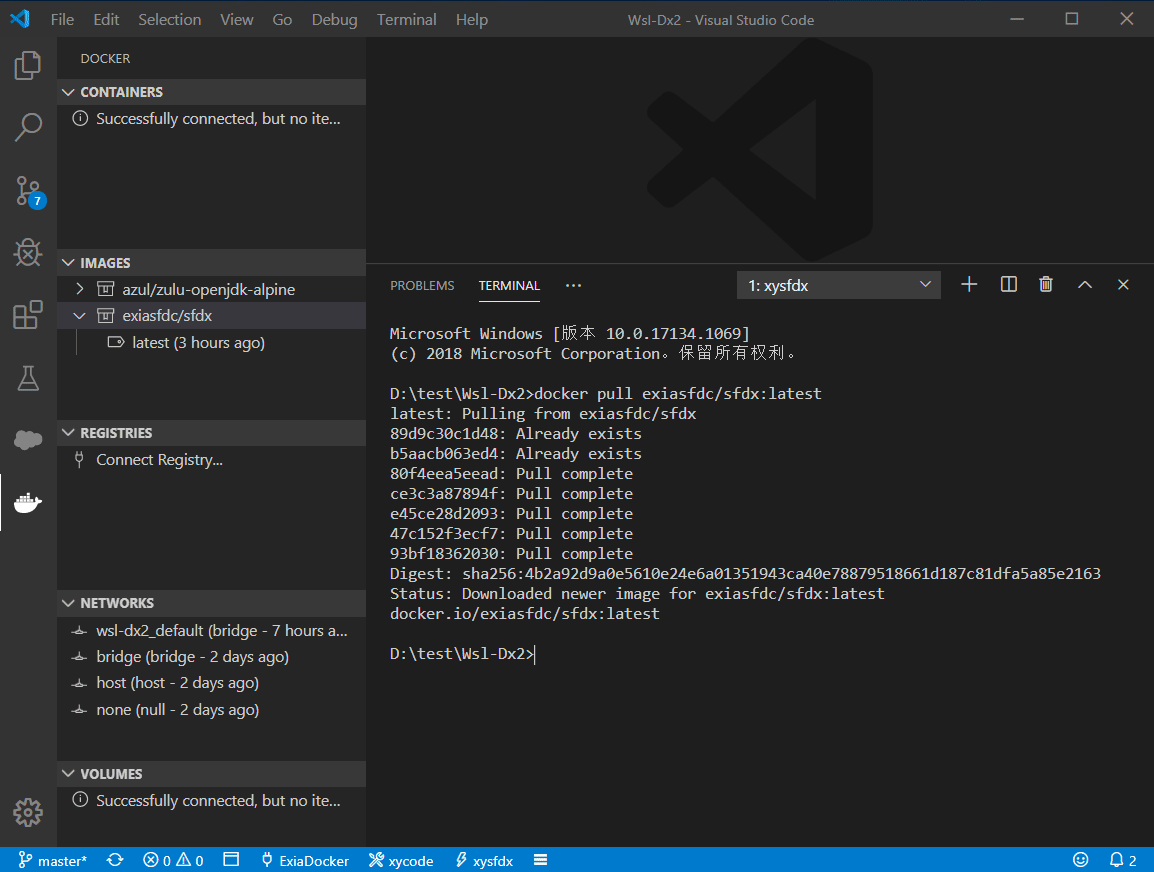The height and width of the screenshot is (872, 1154).
Task: Open the terminal selector dropdown 1: xysfdx
Action: pyautogui.click(x=838, y=286)
